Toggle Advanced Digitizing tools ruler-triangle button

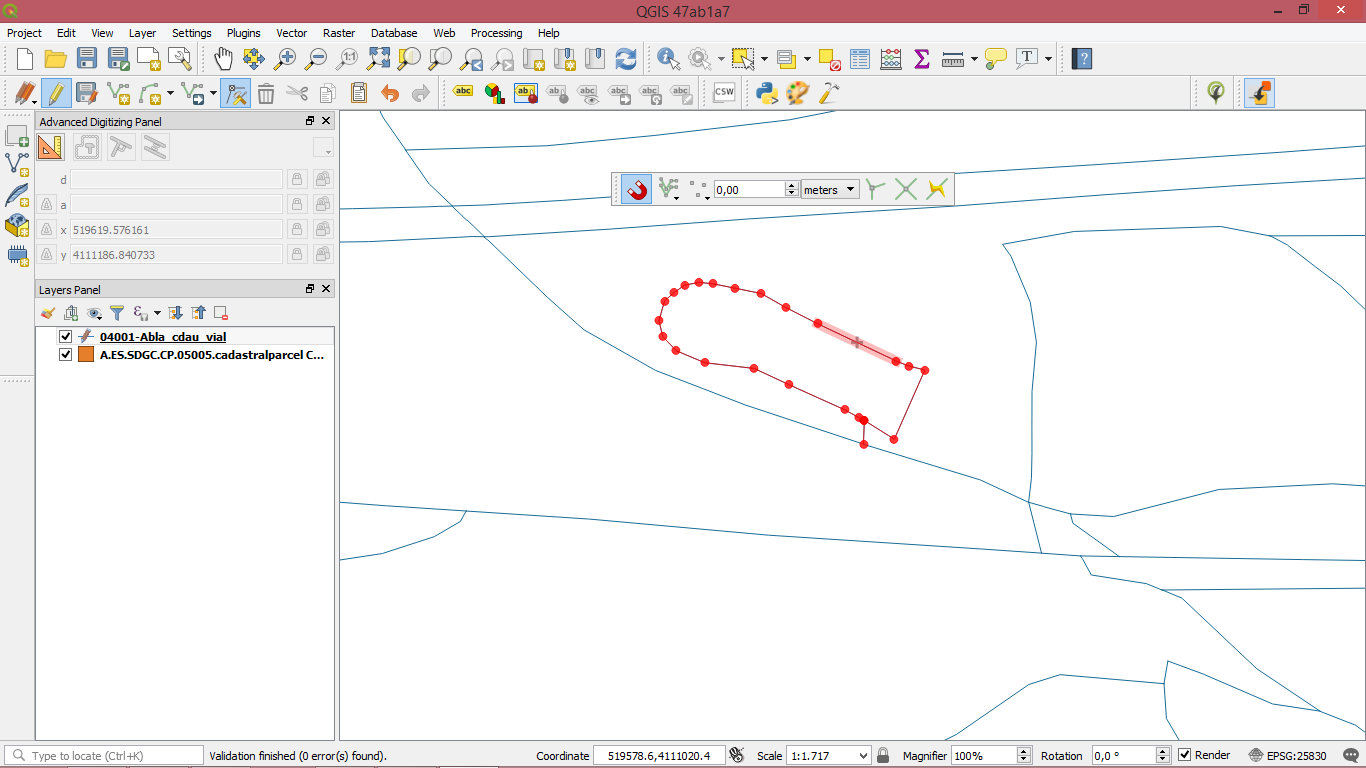(50, 147)
